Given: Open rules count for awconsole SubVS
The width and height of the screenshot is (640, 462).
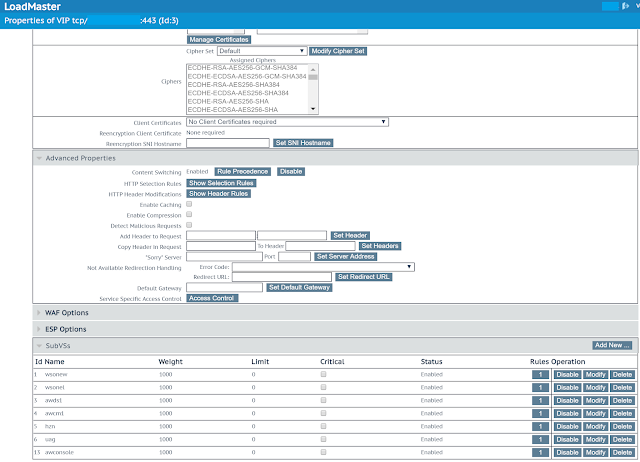Looking at the screenshot, I should click(x=540, y=453).
